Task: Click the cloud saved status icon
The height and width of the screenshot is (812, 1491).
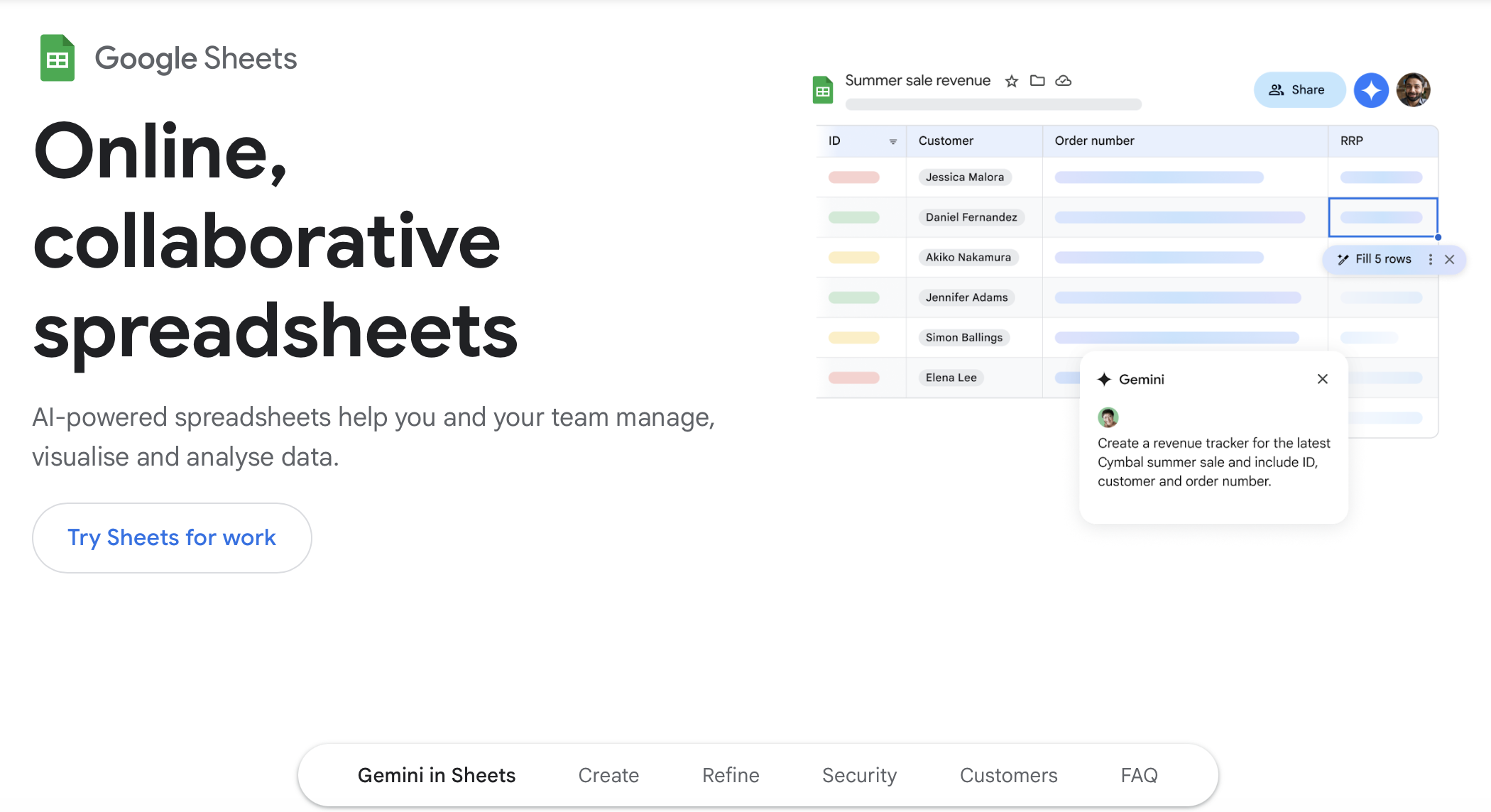Action: coord(1064,80)
